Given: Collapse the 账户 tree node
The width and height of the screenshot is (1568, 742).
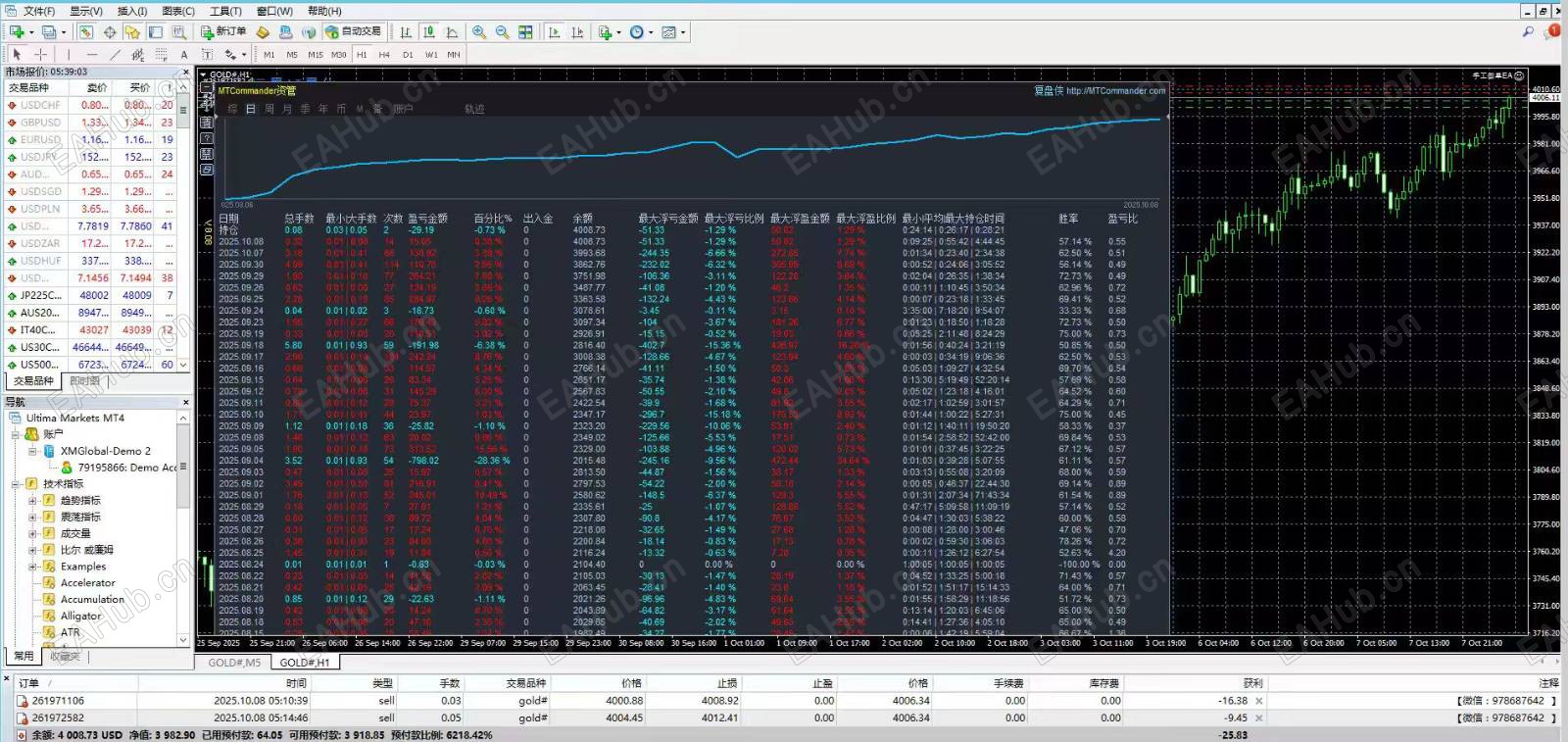Looking at the screenshot, I should [16, 434].
